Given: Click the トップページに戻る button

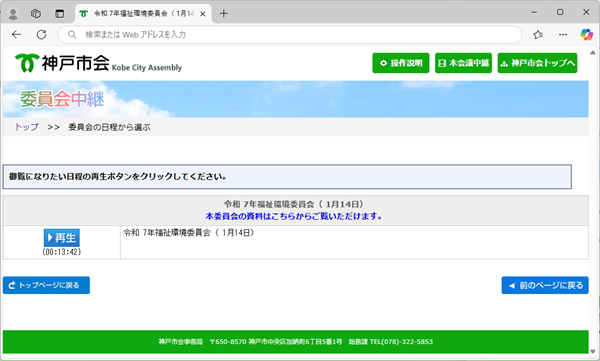Looking at the screenshot, I should pyautogui.click(x=46, y=285).
